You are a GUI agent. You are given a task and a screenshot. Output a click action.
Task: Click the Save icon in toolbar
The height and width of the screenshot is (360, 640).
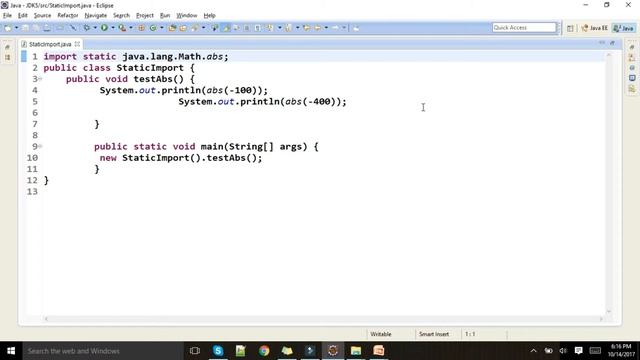25,28
